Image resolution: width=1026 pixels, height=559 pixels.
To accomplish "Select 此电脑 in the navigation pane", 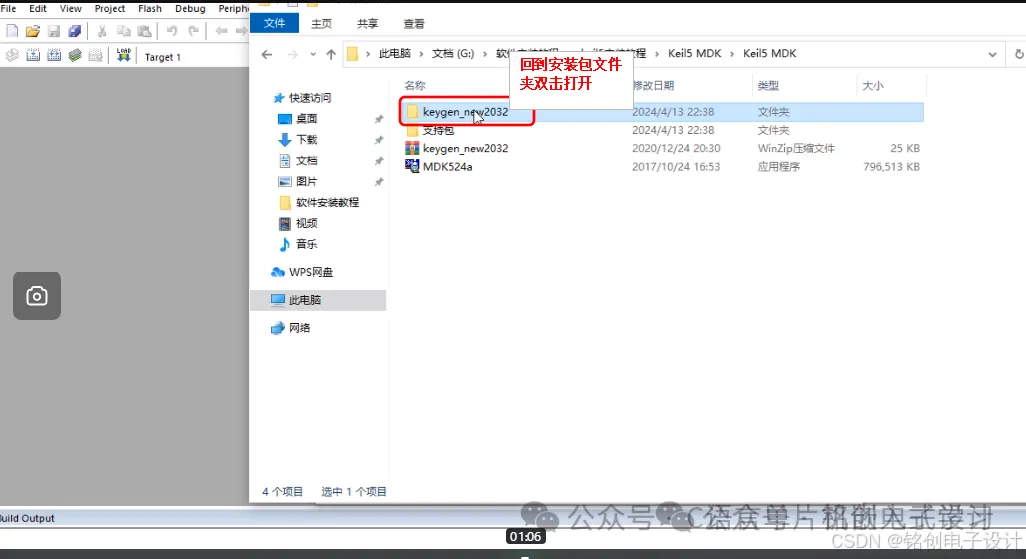I will tap(319, 300).
